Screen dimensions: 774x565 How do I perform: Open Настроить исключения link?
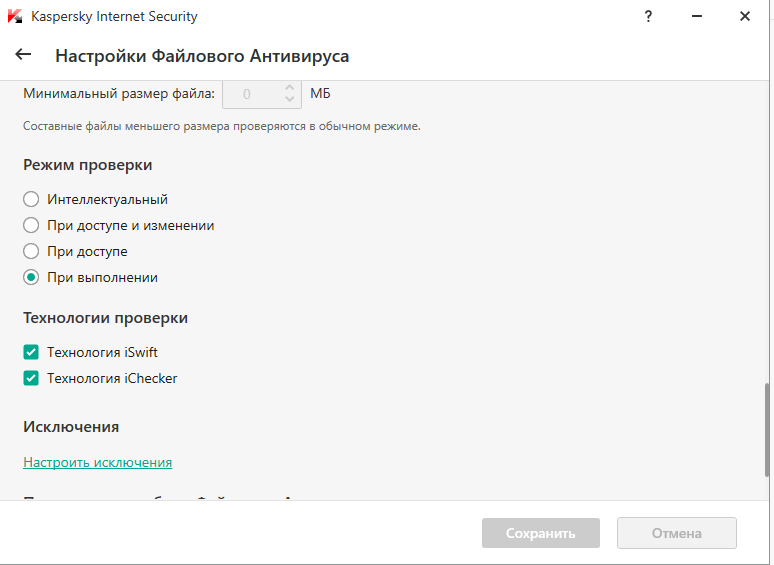(97, 462)
